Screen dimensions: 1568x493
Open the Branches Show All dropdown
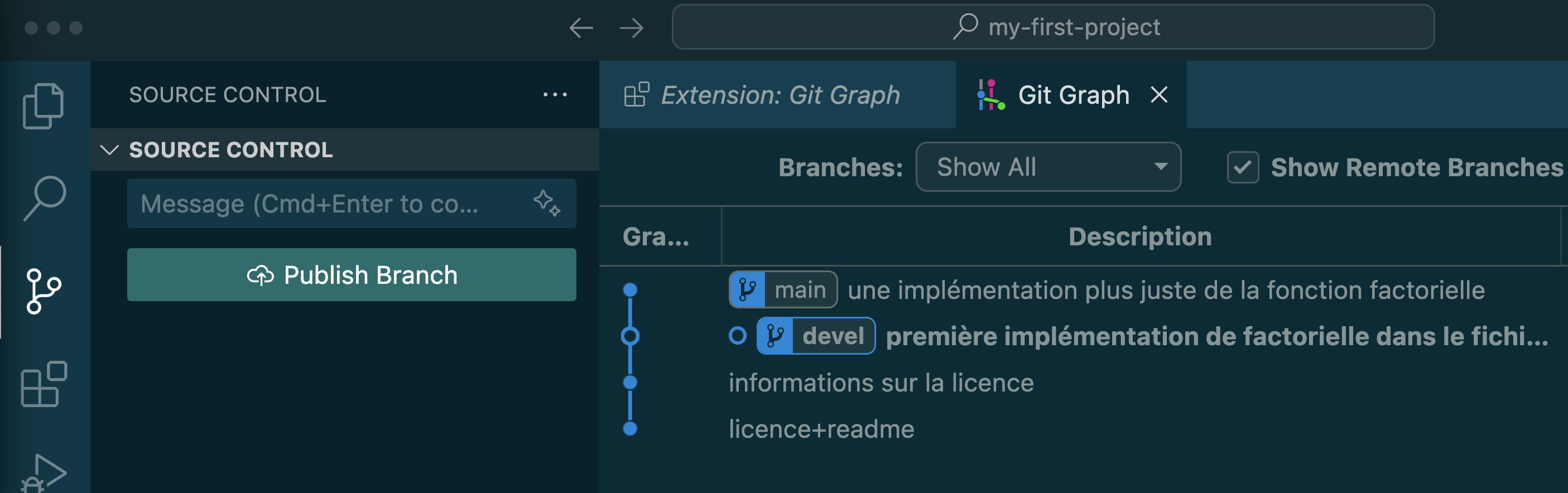click(x=1047, y=167)
